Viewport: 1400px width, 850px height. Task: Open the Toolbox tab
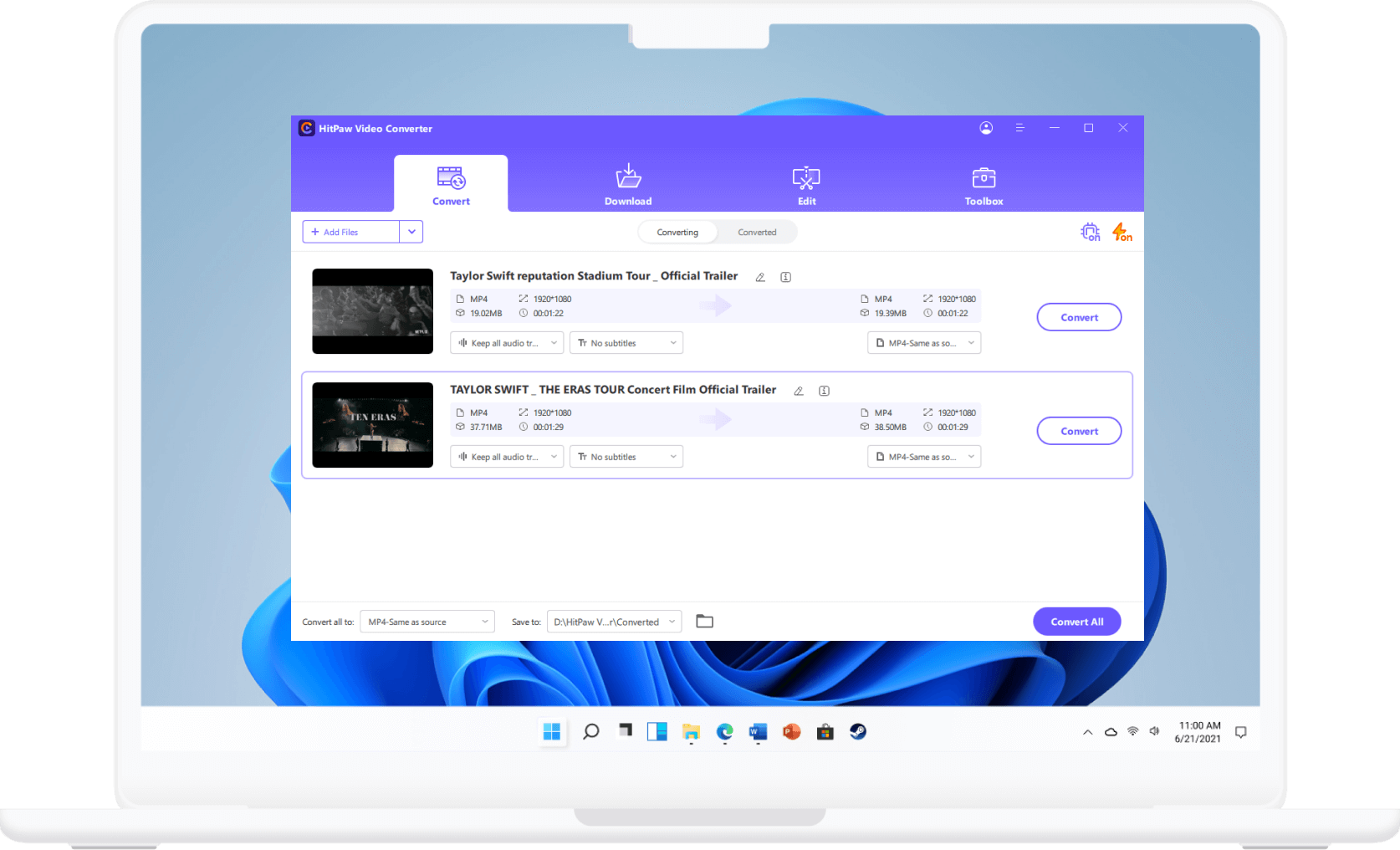tap(984, 185)
